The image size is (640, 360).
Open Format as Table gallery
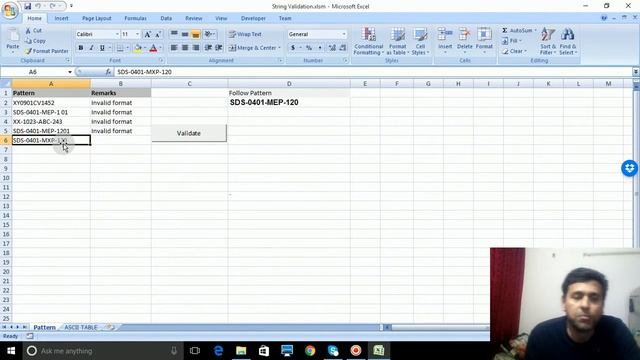tap(397, 41)
